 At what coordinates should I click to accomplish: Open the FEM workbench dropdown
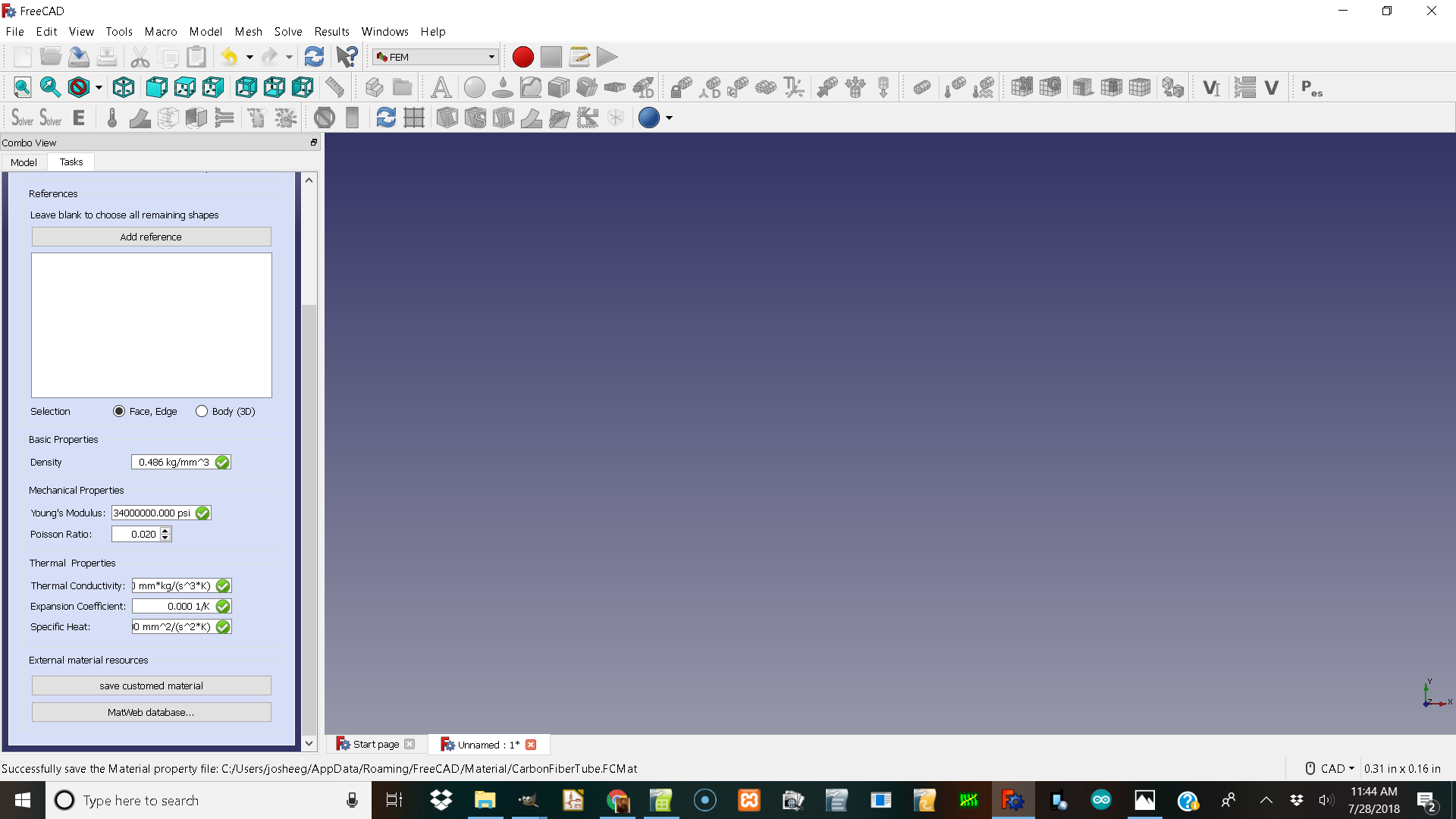click(x=435, y=57)
